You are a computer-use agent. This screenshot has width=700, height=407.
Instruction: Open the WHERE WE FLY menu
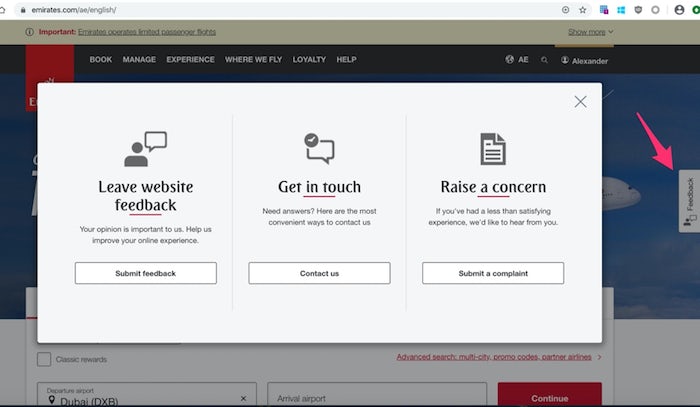coord(253,60)
